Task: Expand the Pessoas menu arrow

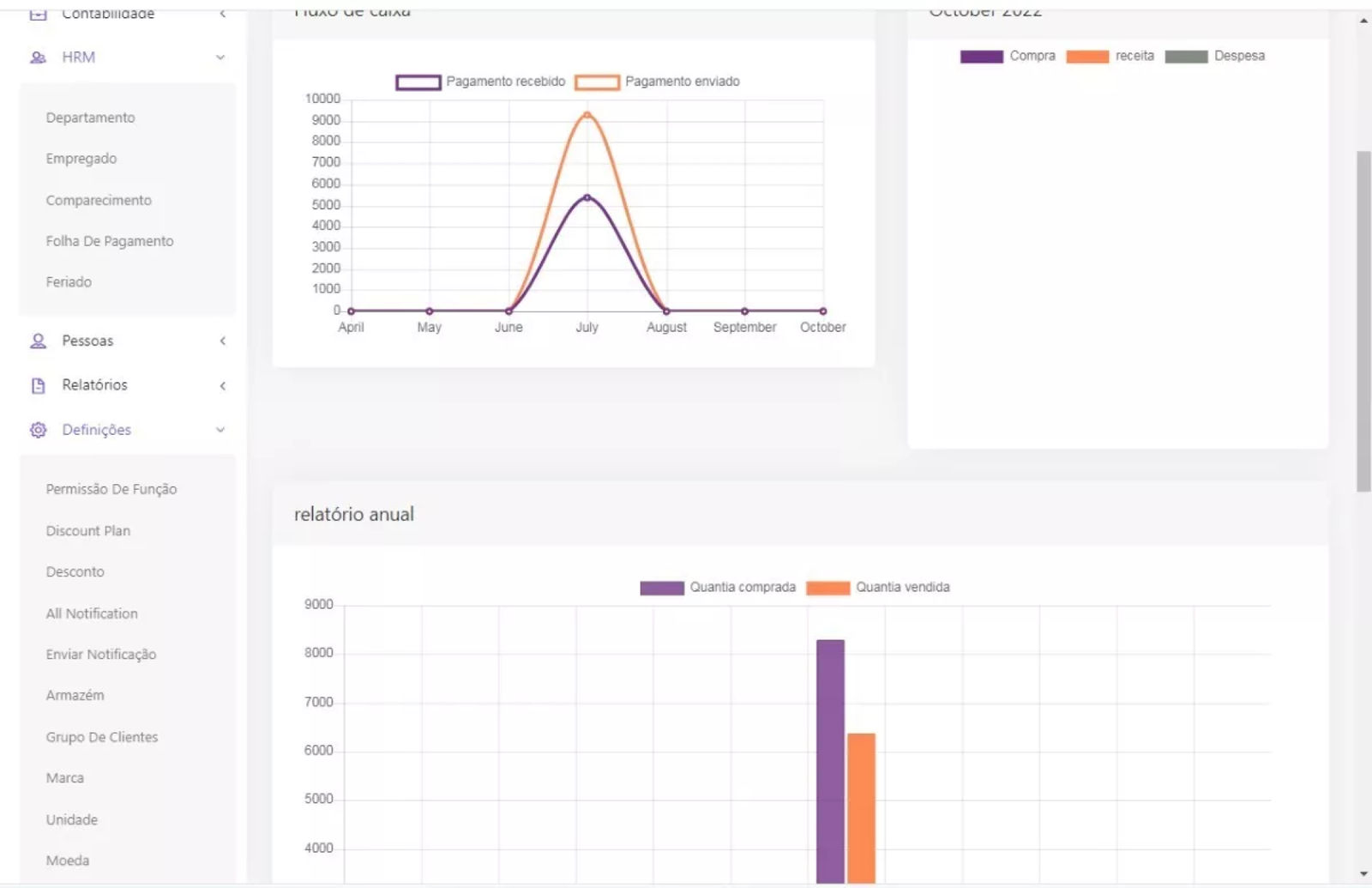Action: coord(222,341)
